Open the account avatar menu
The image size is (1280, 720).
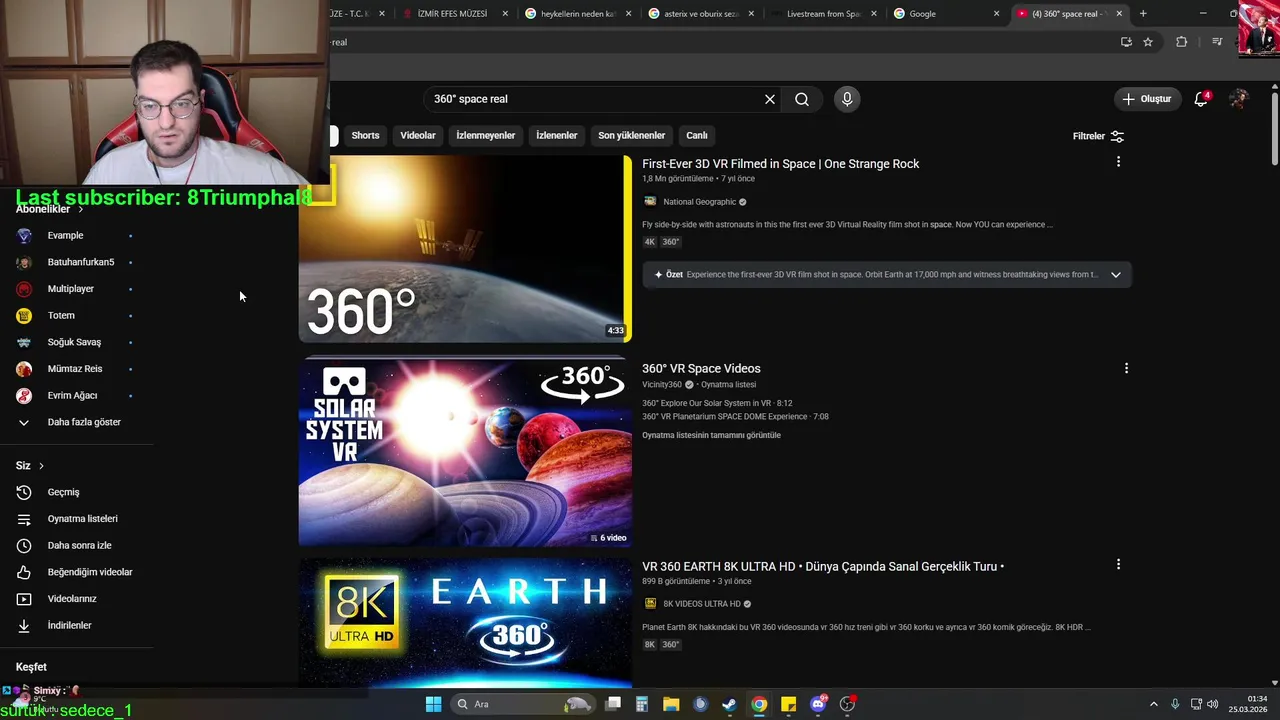1239,99
